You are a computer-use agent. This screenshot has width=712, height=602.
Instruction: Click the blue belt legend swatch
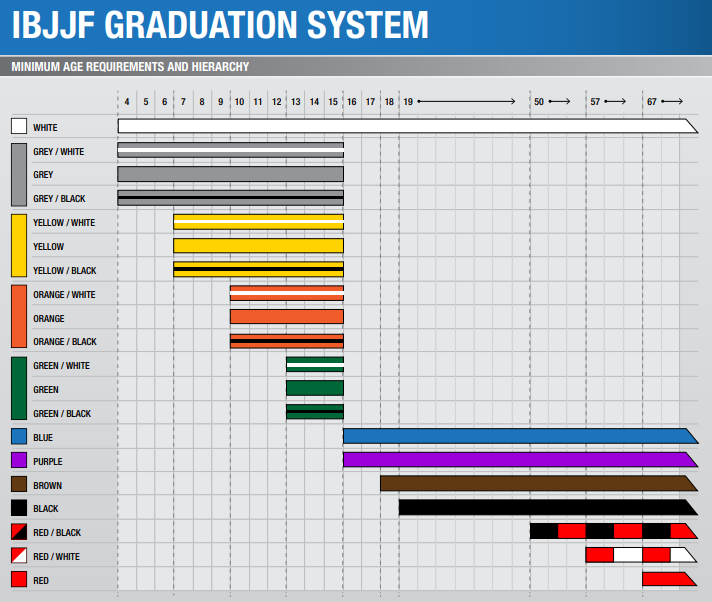point(19,436)
